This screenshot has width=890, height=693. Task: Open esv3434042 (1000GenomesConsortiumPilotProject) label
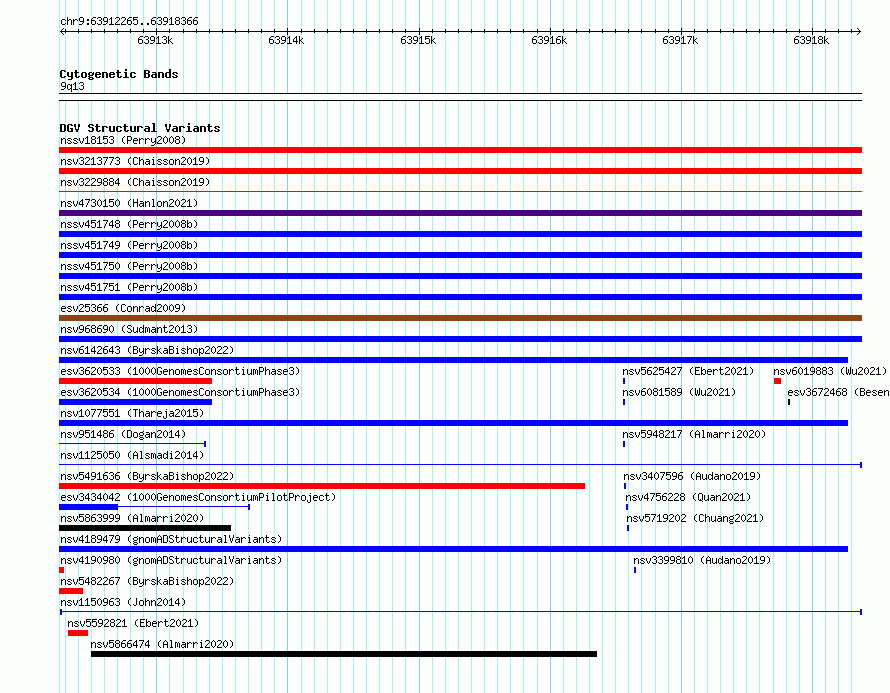(x=198, y=497)
